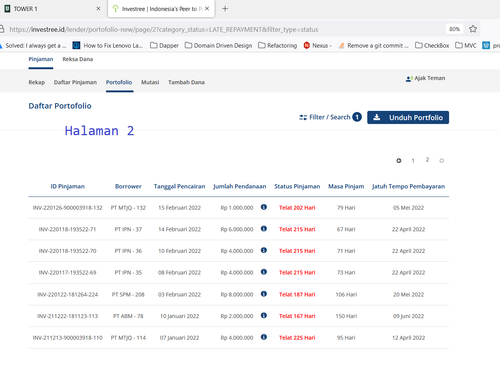The height and width of the screenshot is (378, 500).
Task: Go to pagination page 2
Action: tap(427, 160)
